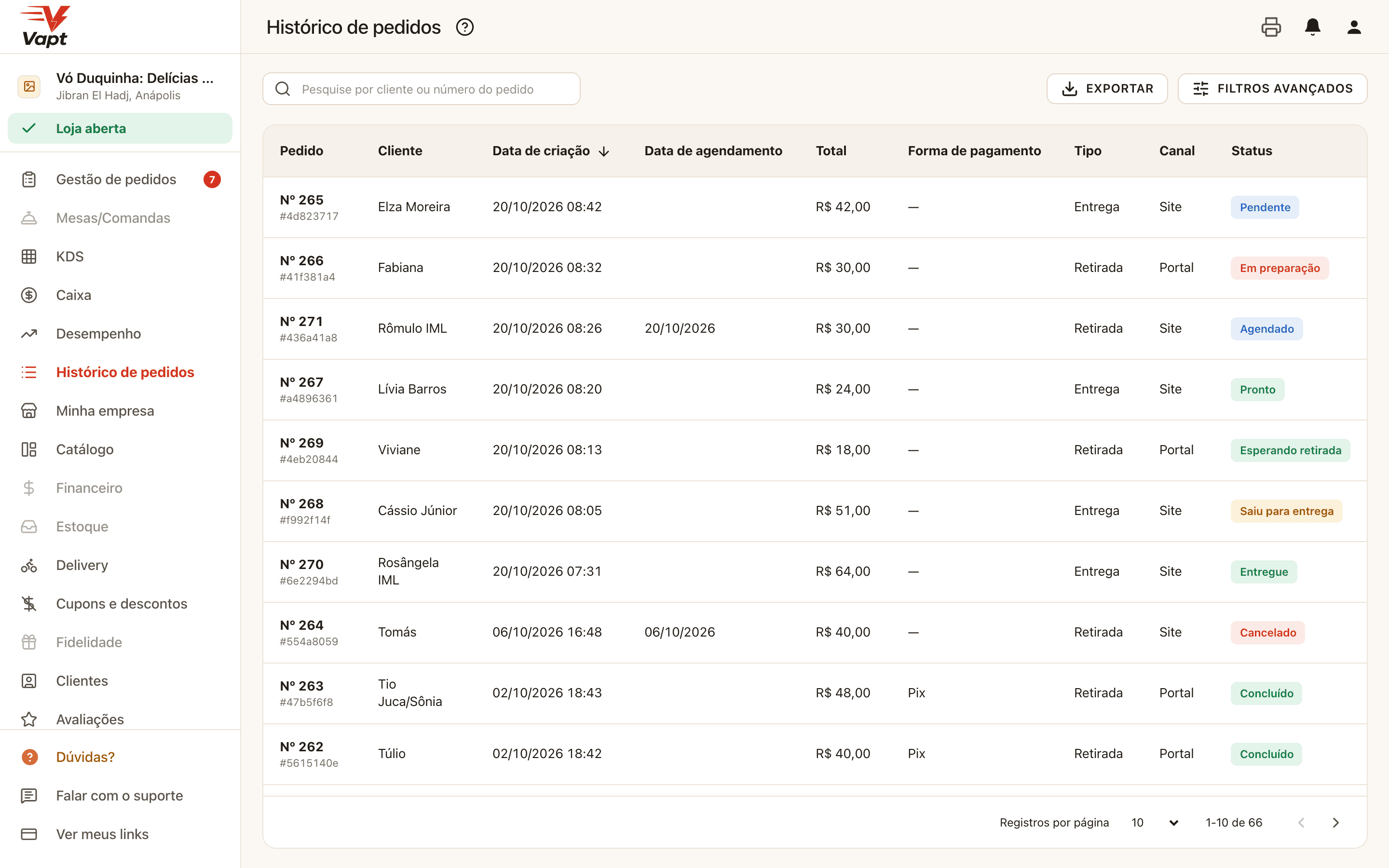This screenshot has height=868, width=1389.
Task: Click the Agendado status badge
Action: 1266,329
